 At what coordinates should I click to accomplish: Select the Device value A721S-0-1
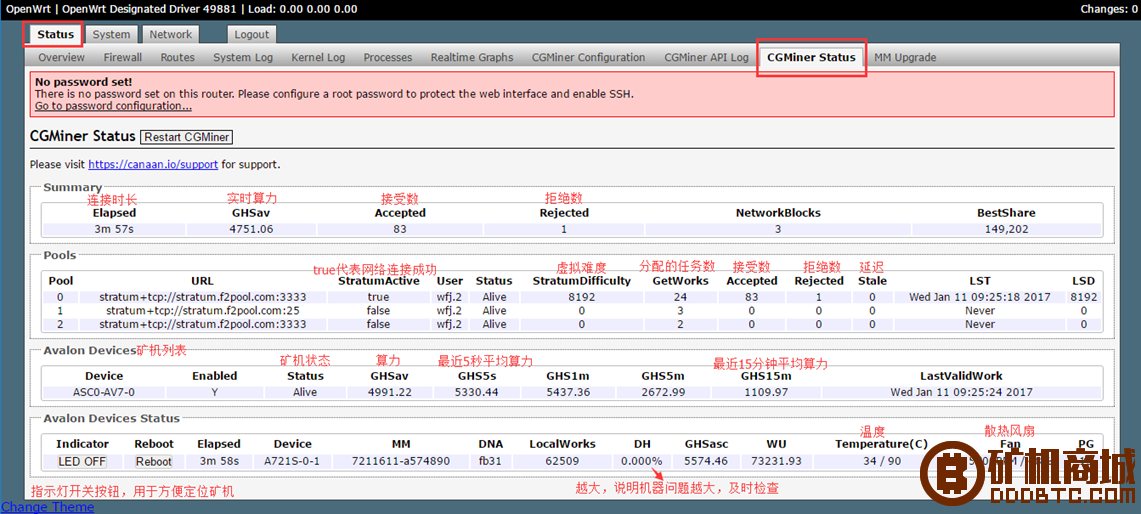click(292, 462)
